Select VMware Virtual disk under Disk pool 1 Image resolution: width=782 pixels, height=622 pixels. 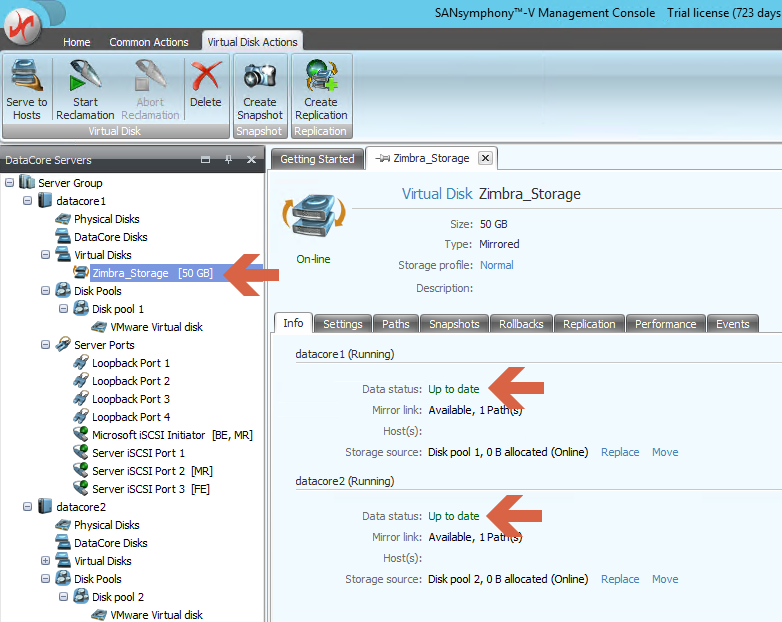[x=156, y=327]
